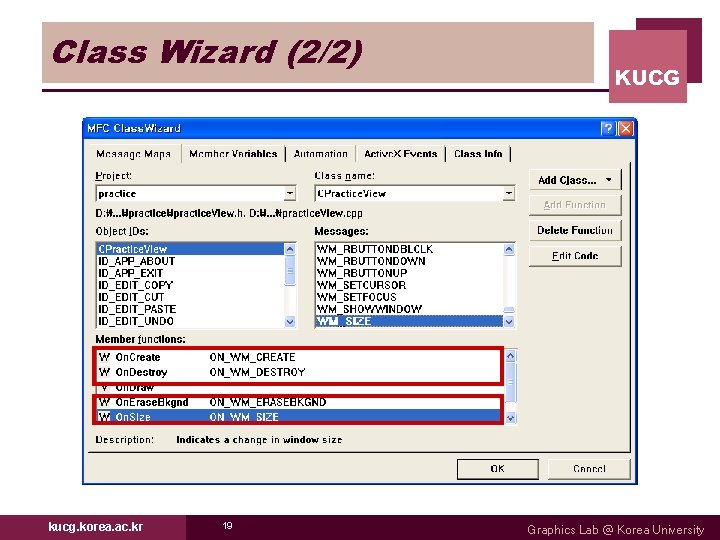Screen dimensions: 720x540
Task: Click Messages list scroll up arrow
Action: pos(509,249)
